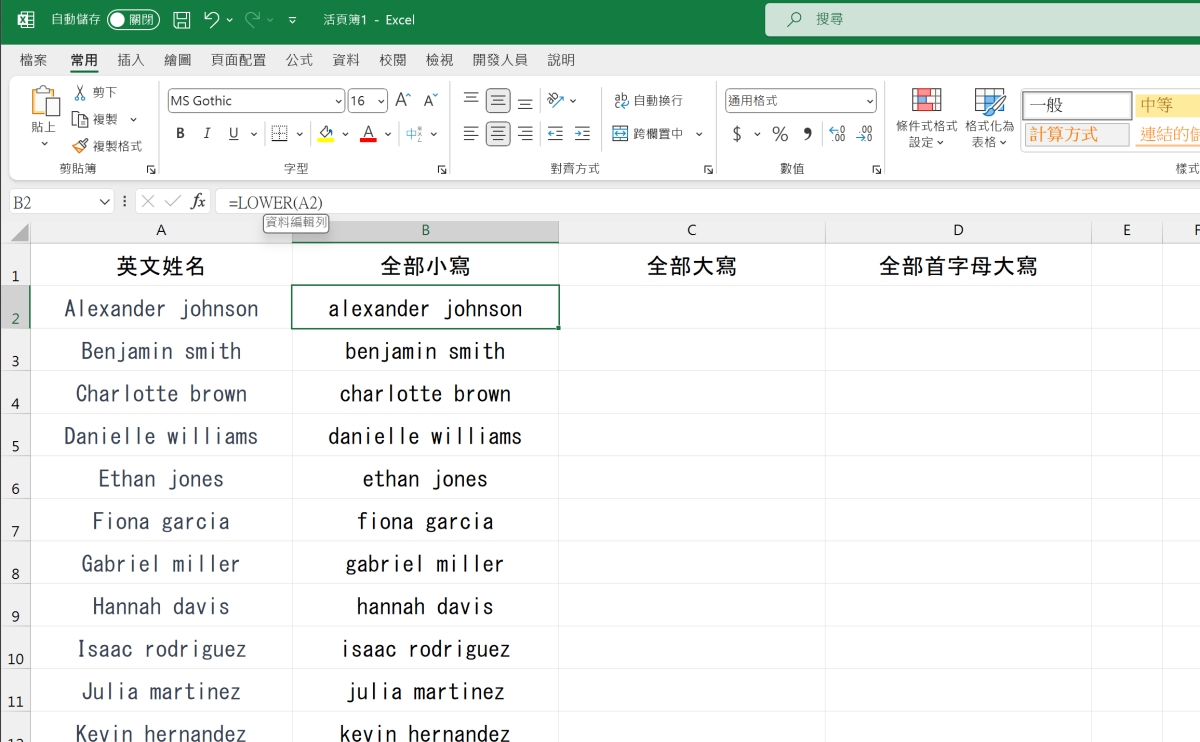1200x742 pixels.
Task: Click the Paste (貼上) button
Action: [x=44, y=110]
